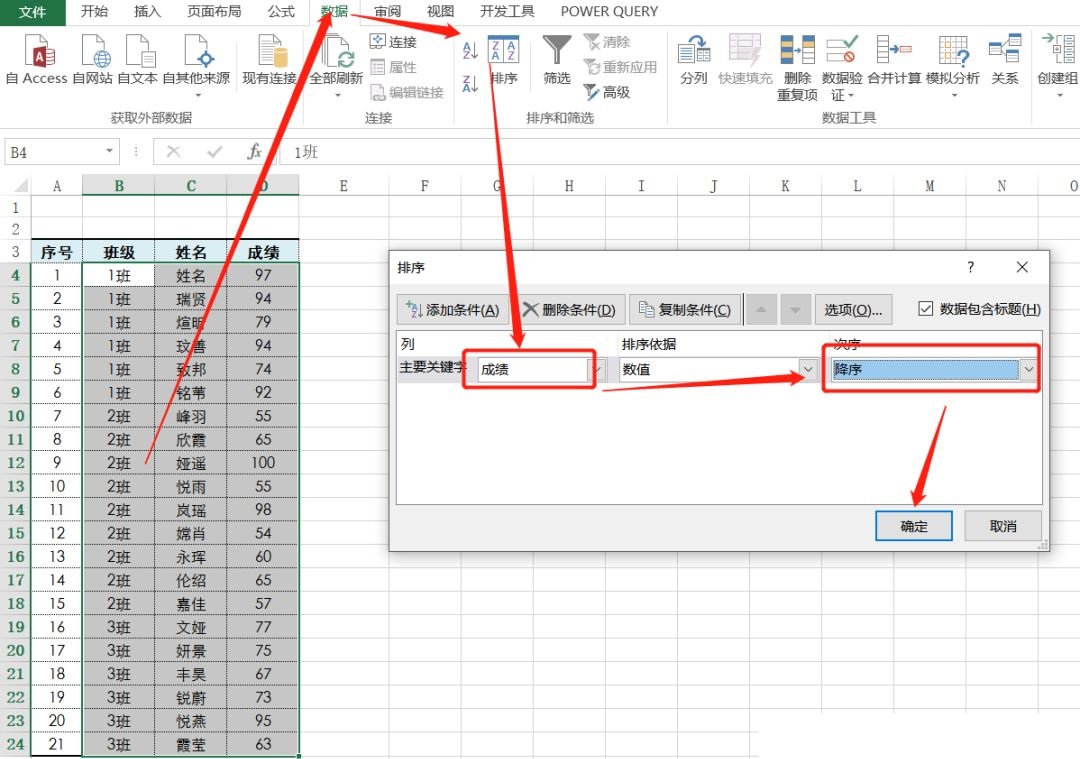Select row 3 header
The width and height of the screenshot is (1080, 759).
pyautogui.click(x=15, y=251)
